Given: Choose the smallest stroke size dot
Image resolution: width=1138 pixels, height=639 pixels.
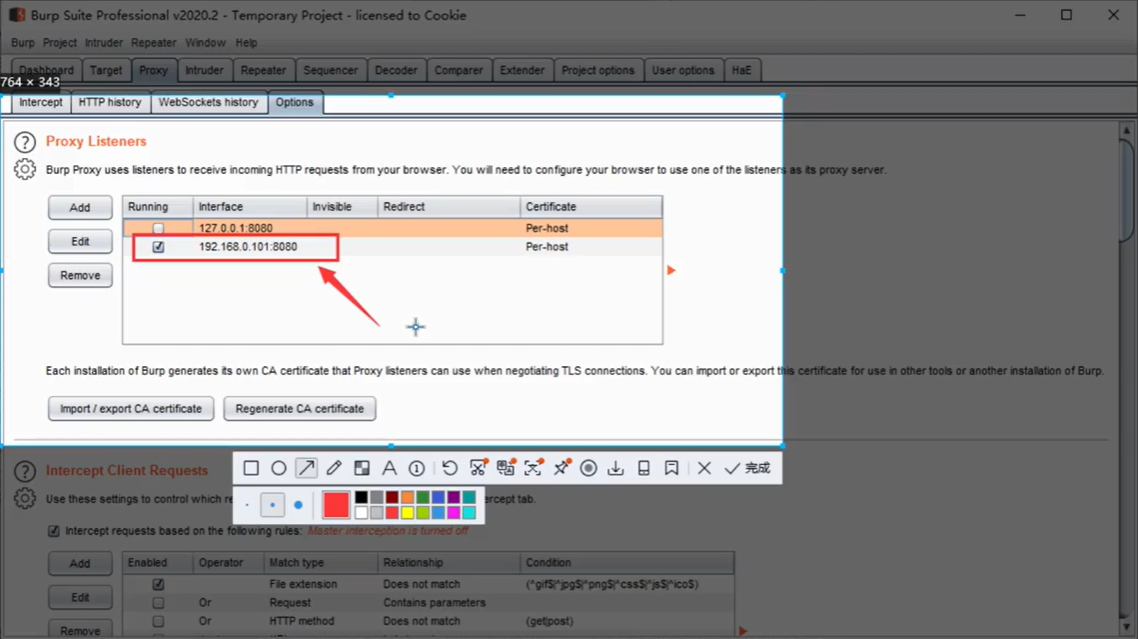Looking at the screenshot, I should (247, 505).
